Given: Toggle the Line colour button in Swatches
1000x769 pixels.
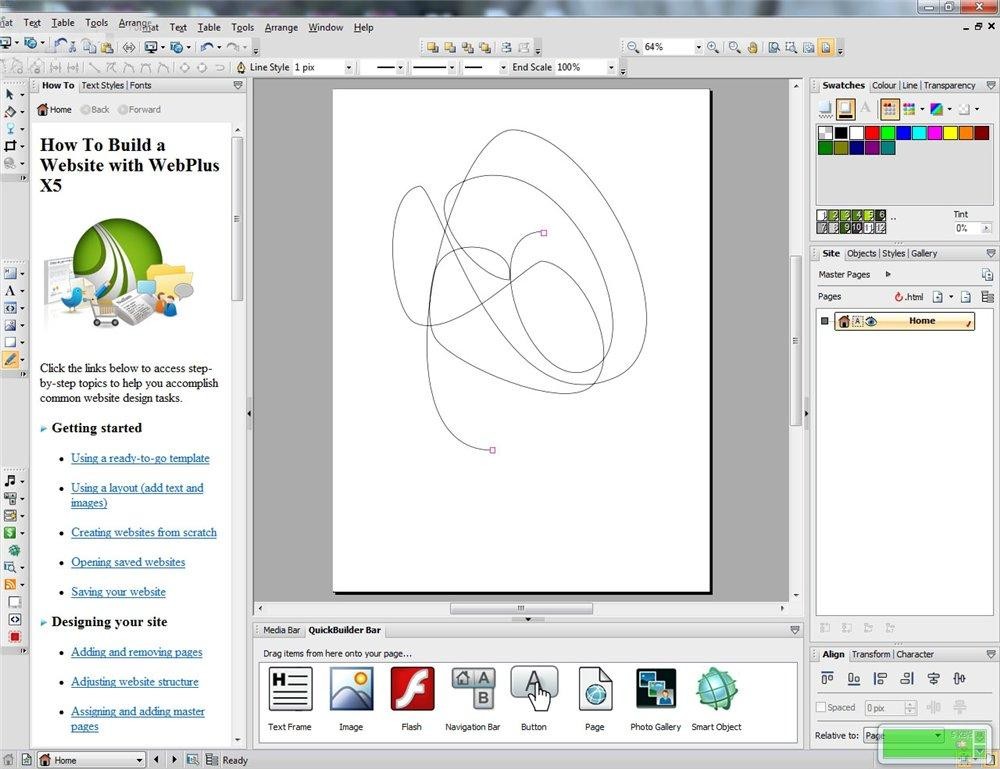Looking at the screenshot, I should 846,109.
